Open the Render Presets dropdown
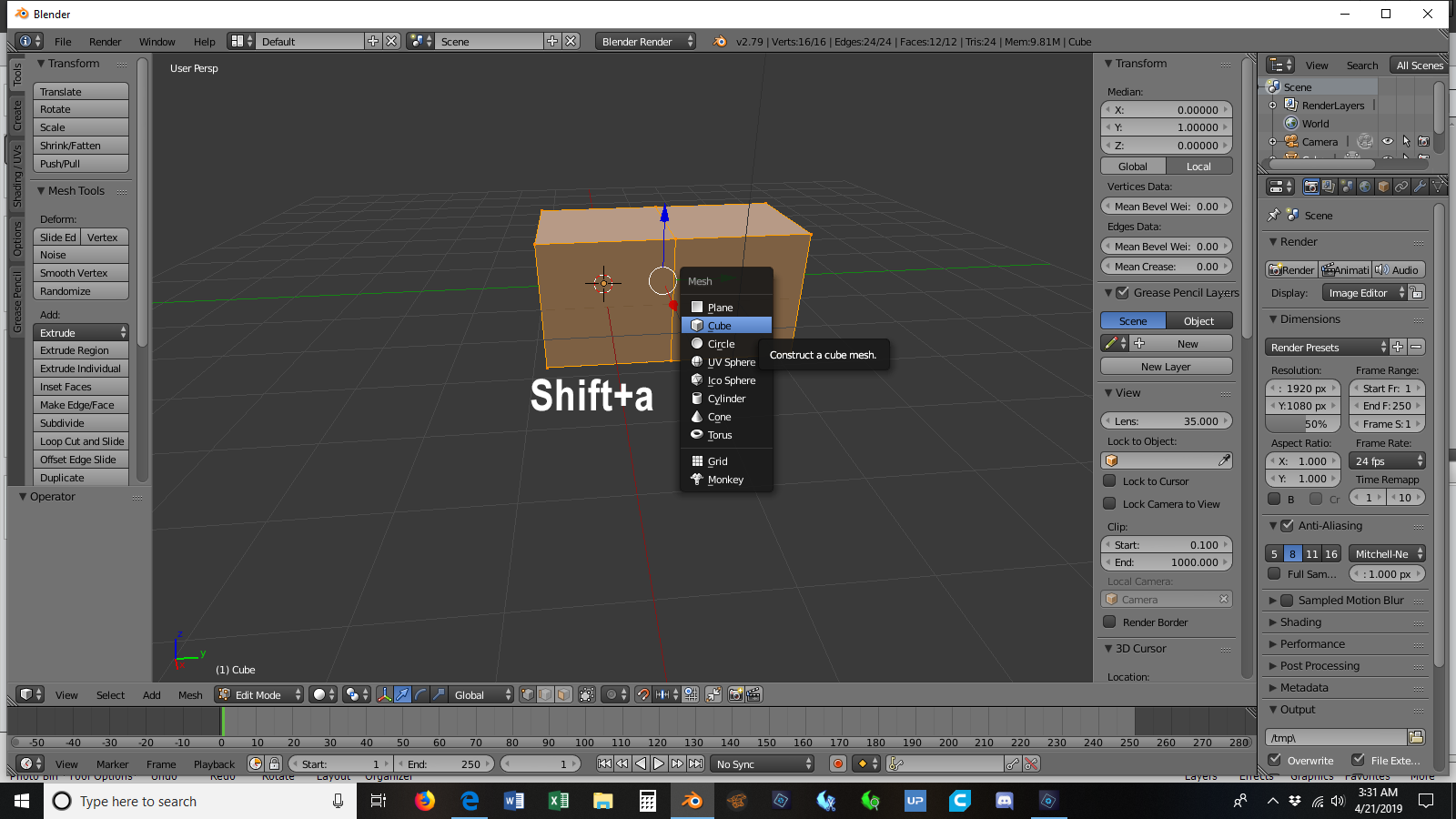 tap(1327, 347)
